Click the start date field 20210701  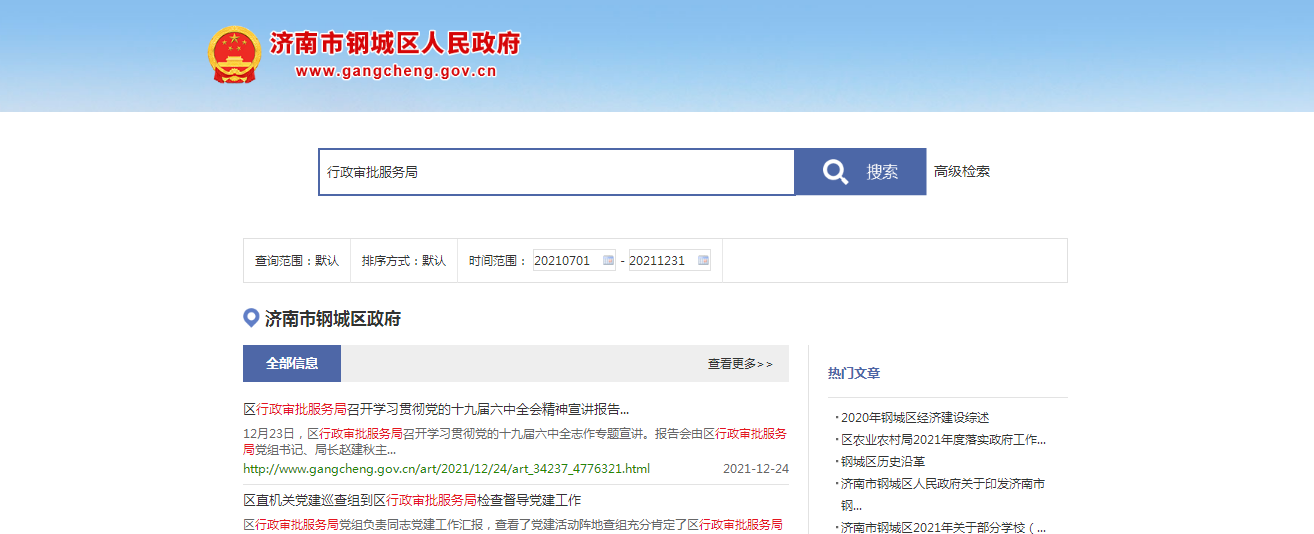pos(564,261)
